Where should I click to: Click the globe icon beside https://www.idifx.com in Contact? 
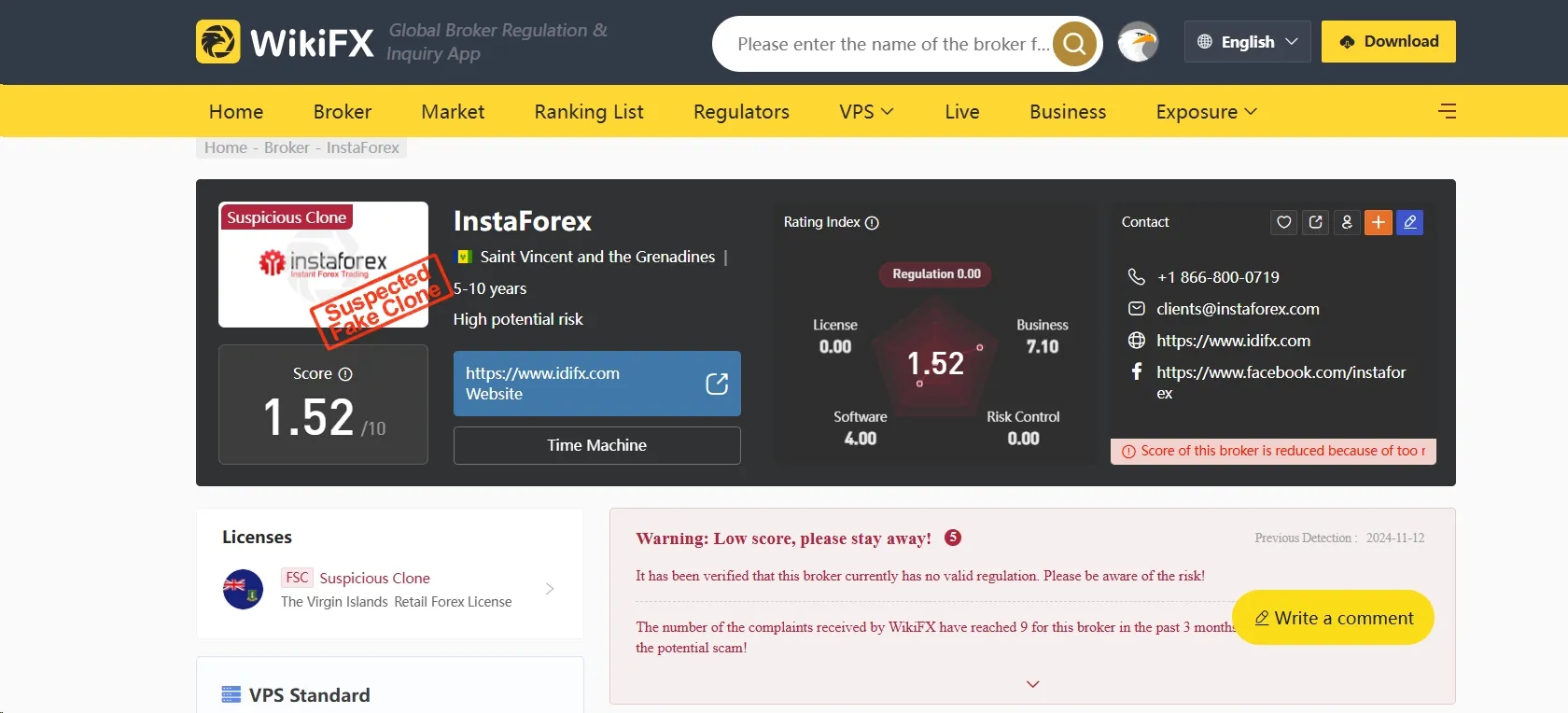tap(1136, 341)
